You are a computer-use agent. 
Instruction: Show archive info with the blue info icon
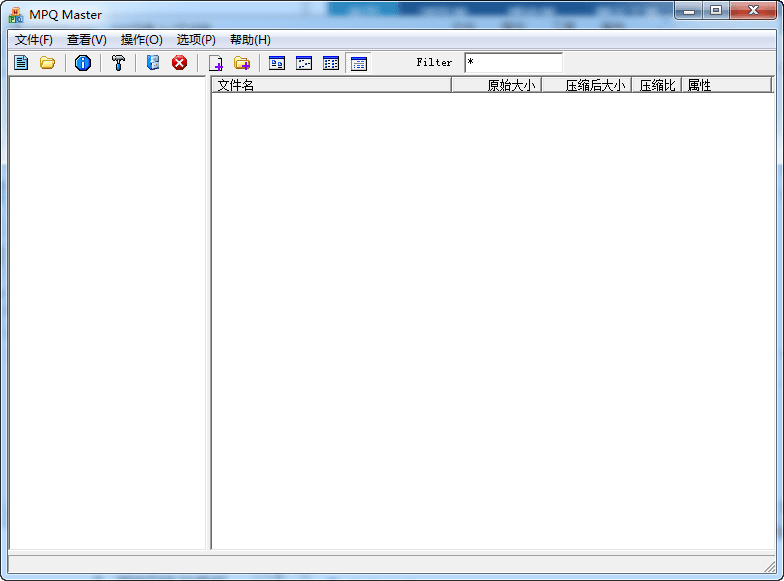tap(82, 63)
